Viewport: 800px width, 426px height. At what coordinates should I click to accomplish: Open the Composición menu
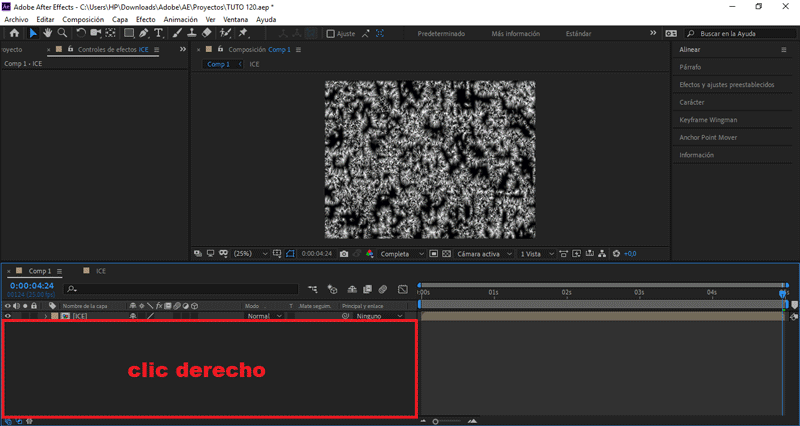pyautogui.click(x=82, y=19)
